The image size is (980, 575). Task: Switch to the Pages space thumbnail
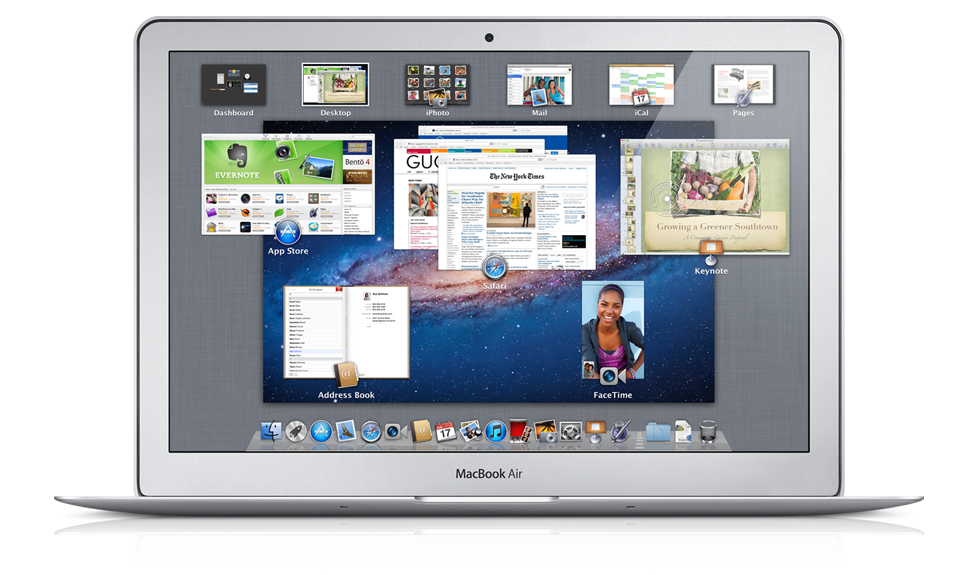[743, 84]
